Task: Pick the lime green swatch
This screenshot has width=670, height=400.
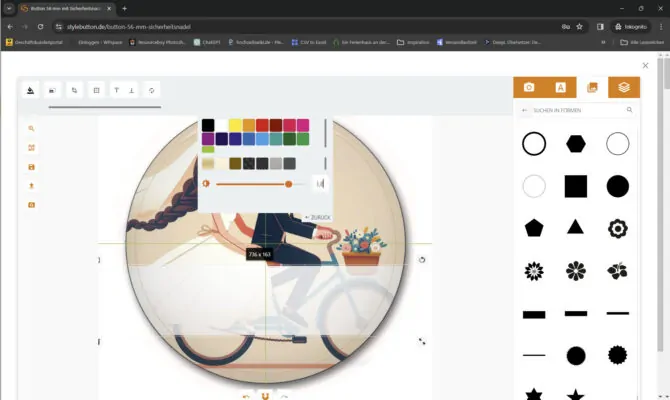Action: coord(208,149)
